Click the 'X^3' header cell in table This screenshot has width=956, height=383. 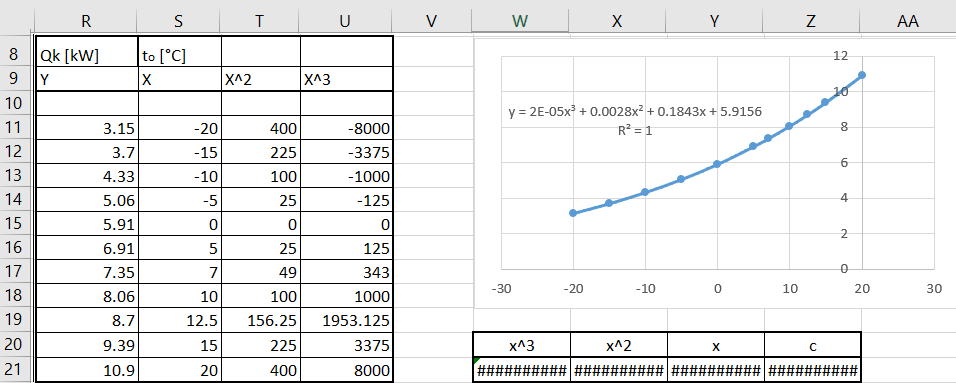click(x=346, y=79)
